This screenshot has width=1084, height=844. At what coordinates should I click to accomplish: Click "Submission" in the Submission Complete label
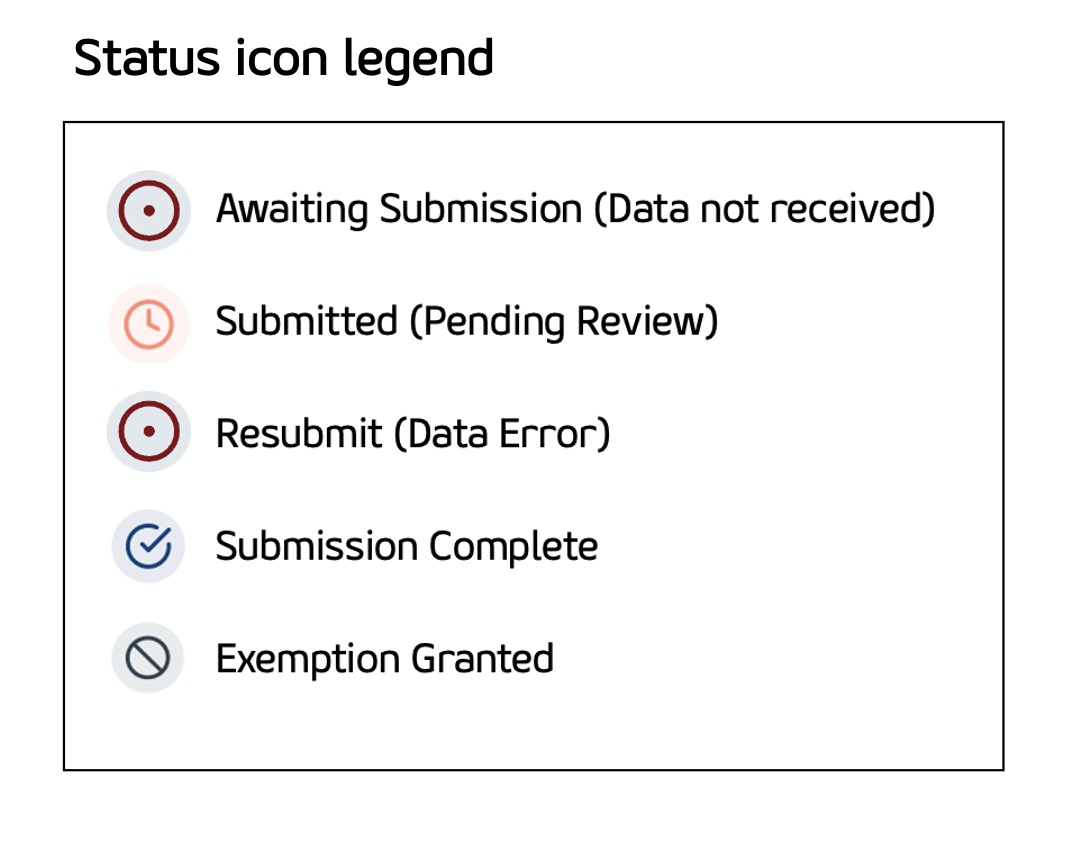pos(316,547)
